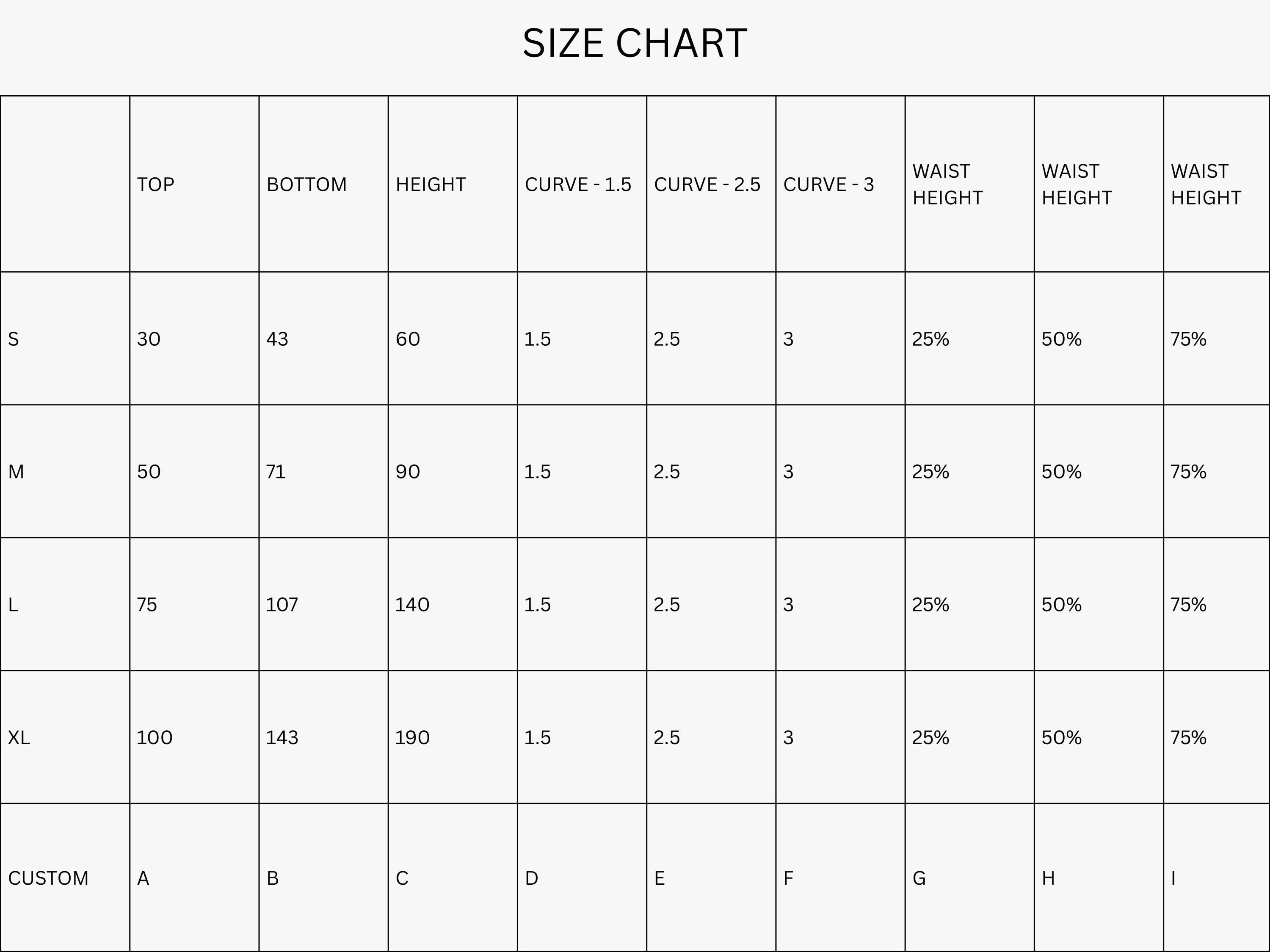The width and height of the screenshot is (1270, 952).
Task: Select the height value 90 cell
Action: click(x=408, y=472)
